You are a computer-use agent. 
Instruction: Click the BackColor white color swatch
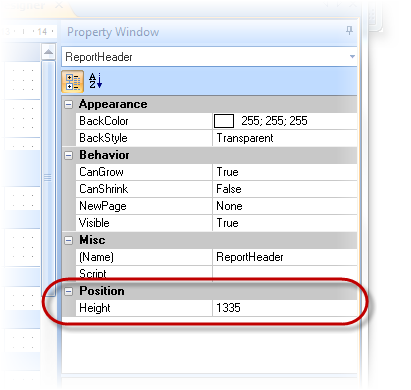(224, 121)
